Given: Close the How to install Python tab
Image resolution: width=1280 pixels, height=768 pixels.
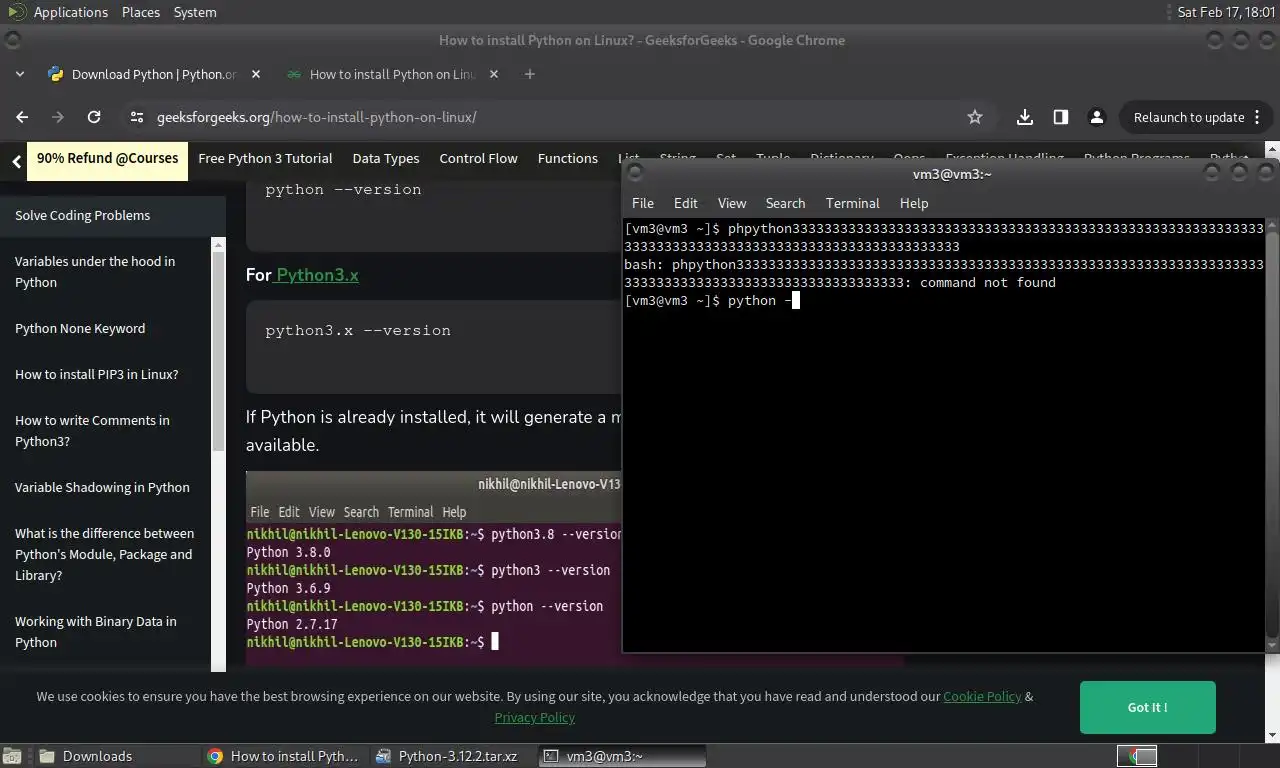Looking at the screenshot, I should click(x=494, y=74).
